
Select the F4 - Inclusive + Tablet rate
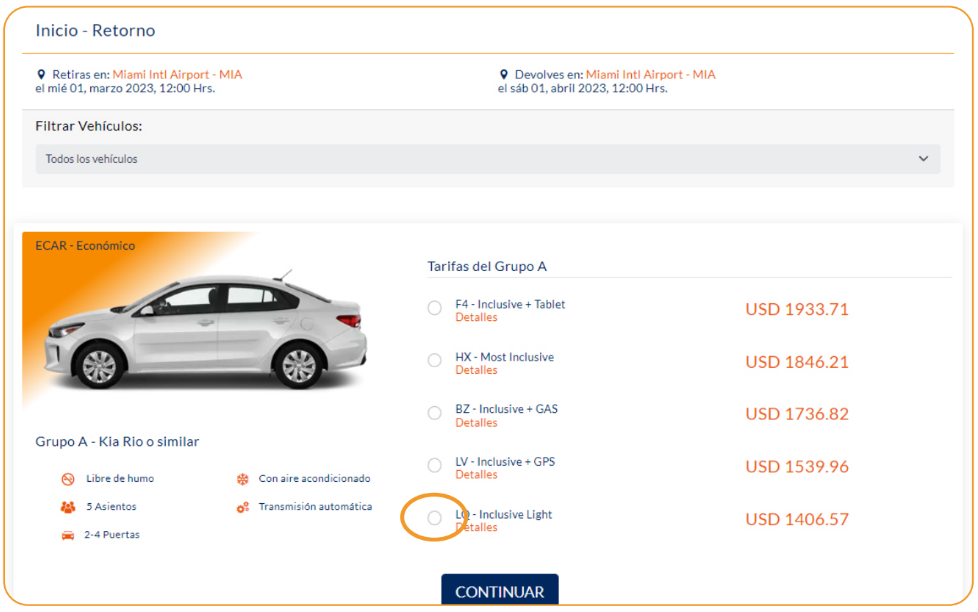pyautogui.click(x=434, y=308)
